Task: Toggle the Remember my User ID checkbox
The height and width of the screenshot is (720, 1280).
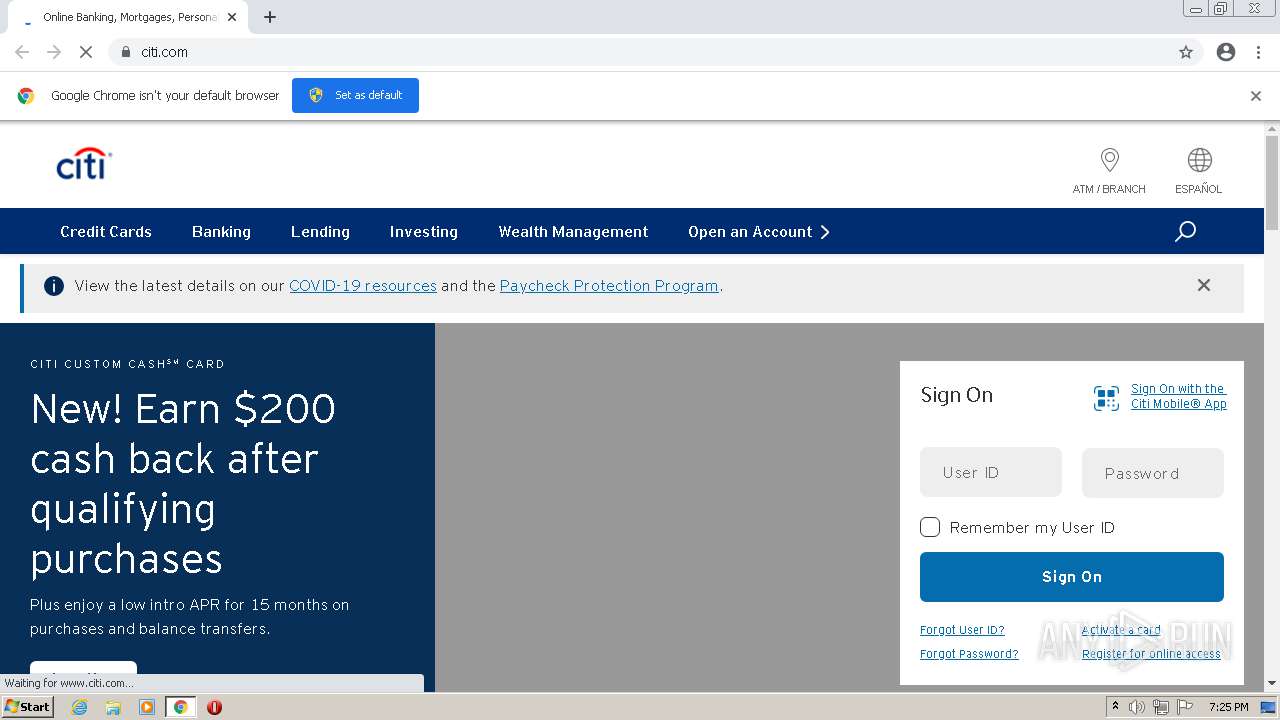Action: (930, 527)
